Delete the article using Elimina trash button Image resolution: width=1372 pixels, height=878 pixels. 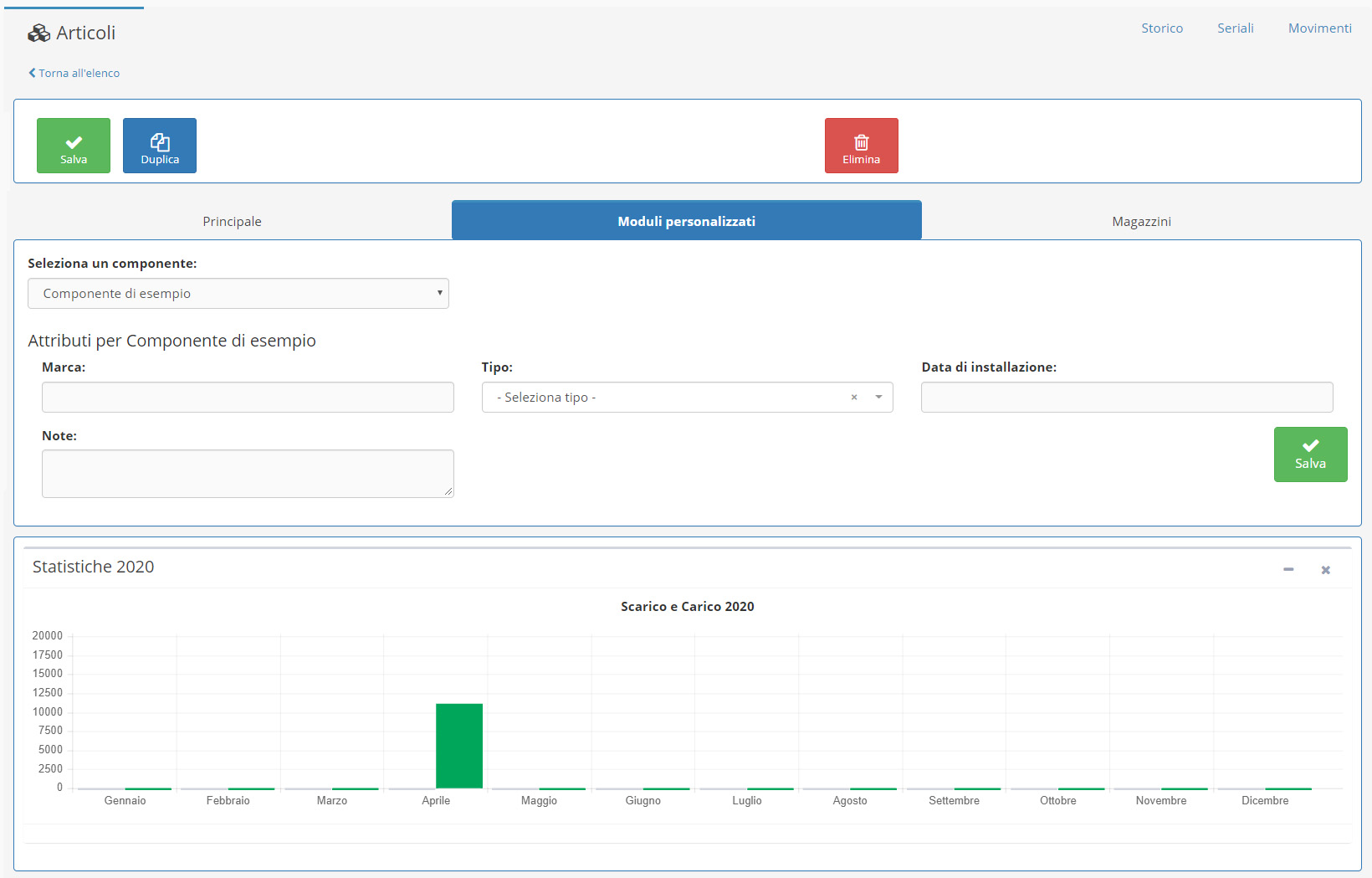coord(861,146)
